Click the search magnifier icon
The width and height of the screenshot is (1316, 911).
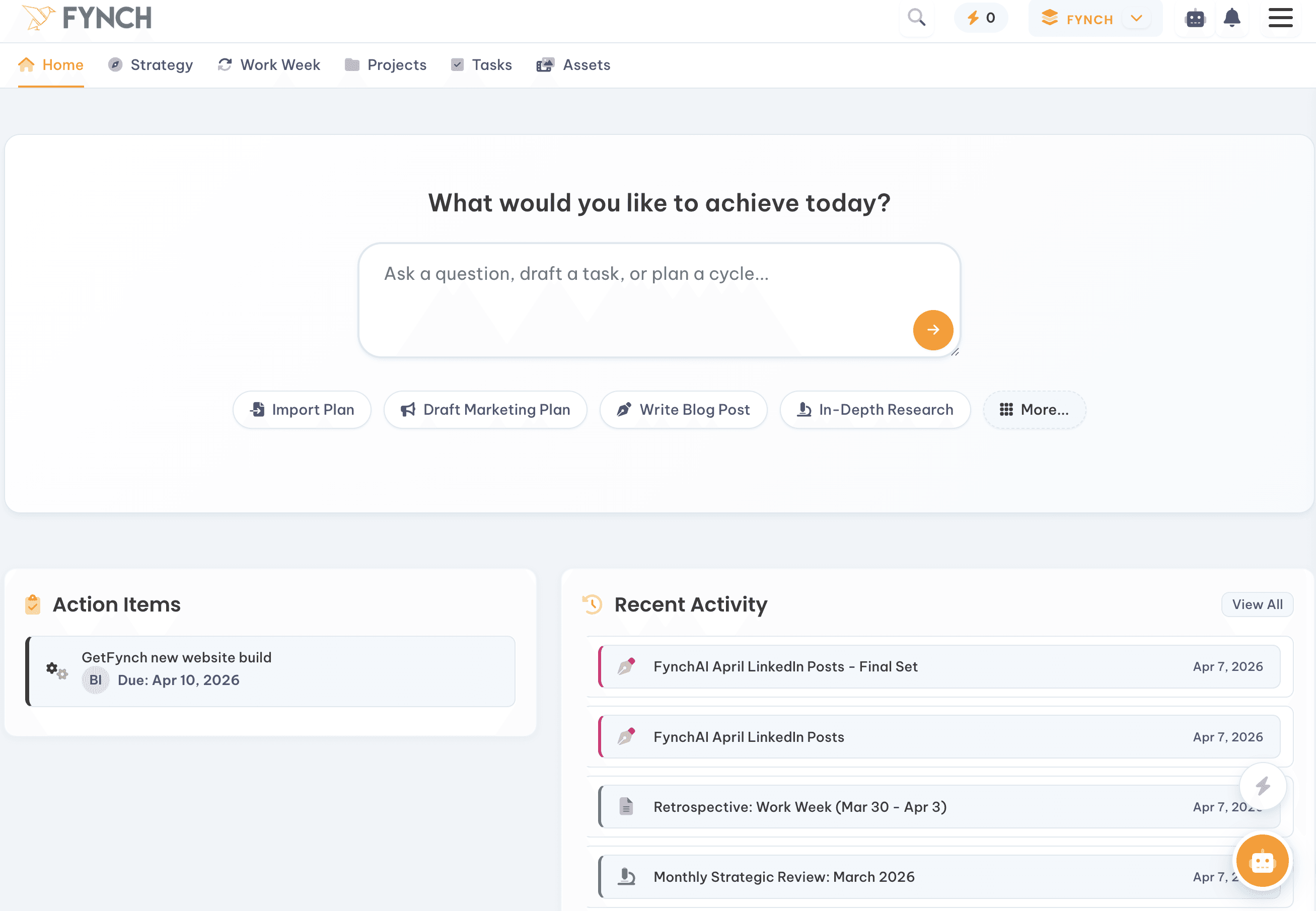pyautogui.click(x=916, y=18)
